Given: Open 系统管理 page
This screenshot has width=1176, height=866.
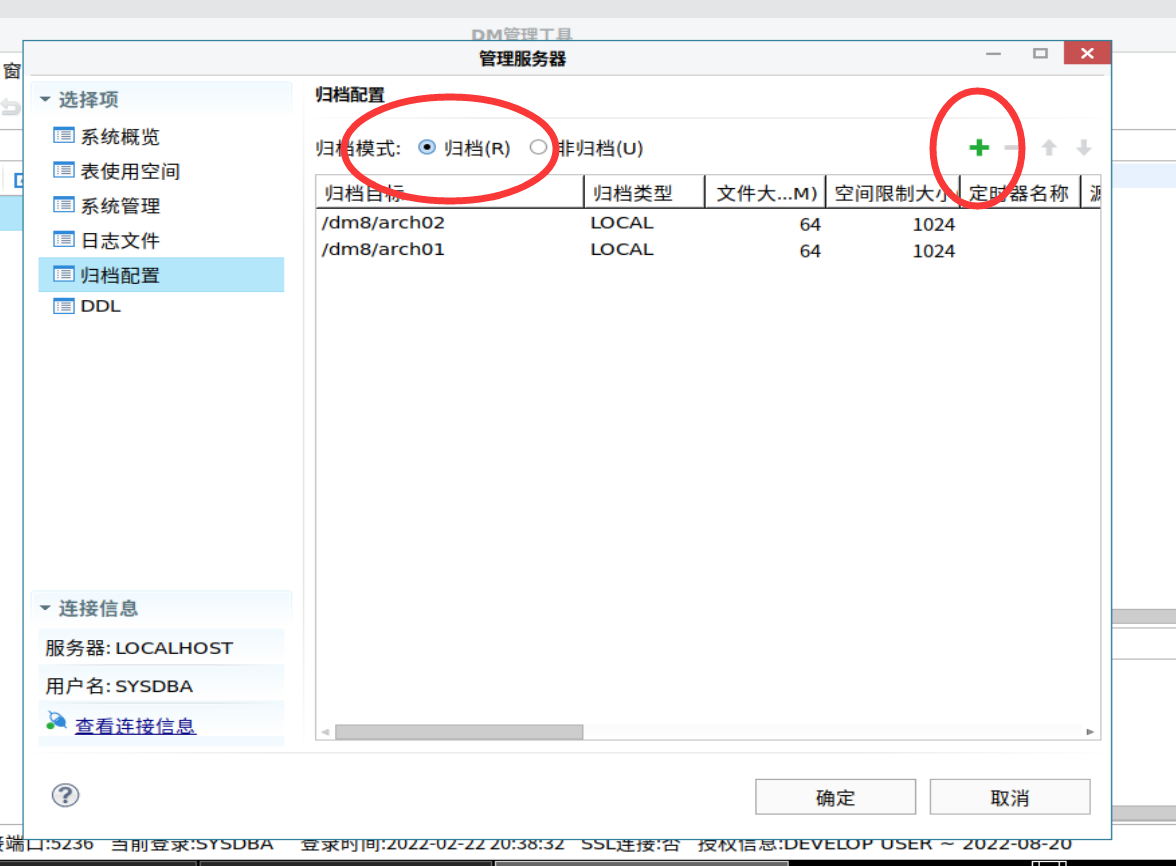Looking at the screenshot, I should (120, 205).
